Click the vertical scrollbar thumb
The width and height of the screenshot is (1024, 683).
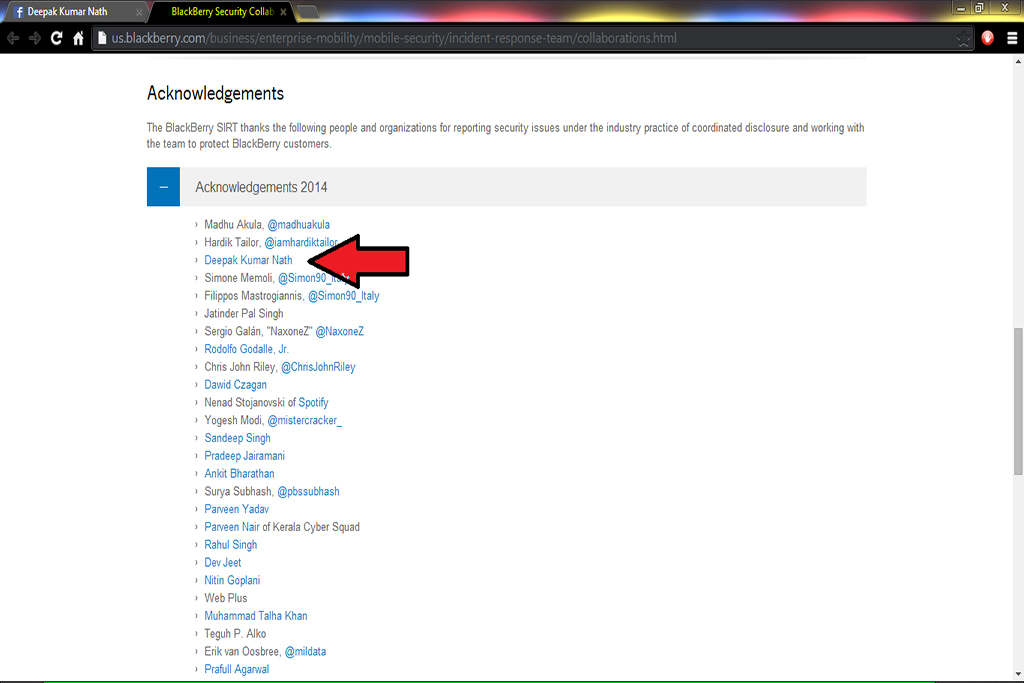click(x=1017, y=401)
